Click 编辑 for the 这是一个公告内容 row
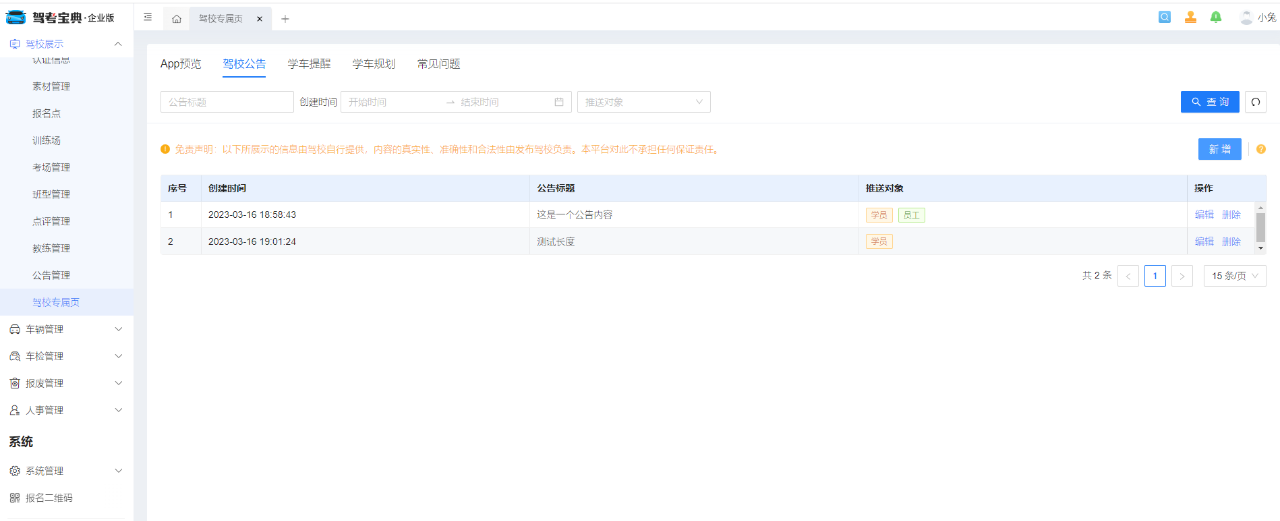1280x521 pixels. pyautogui.click(x=1204, y=215)
